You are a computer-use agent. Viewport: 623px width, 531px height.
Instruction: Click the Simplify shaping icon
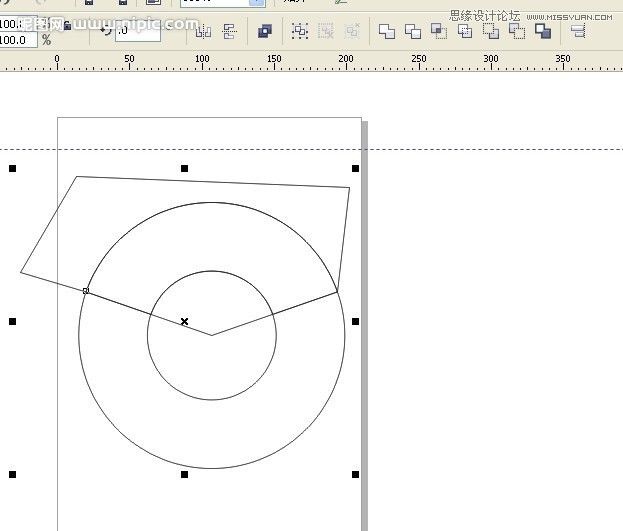click(x=464, y=31)
